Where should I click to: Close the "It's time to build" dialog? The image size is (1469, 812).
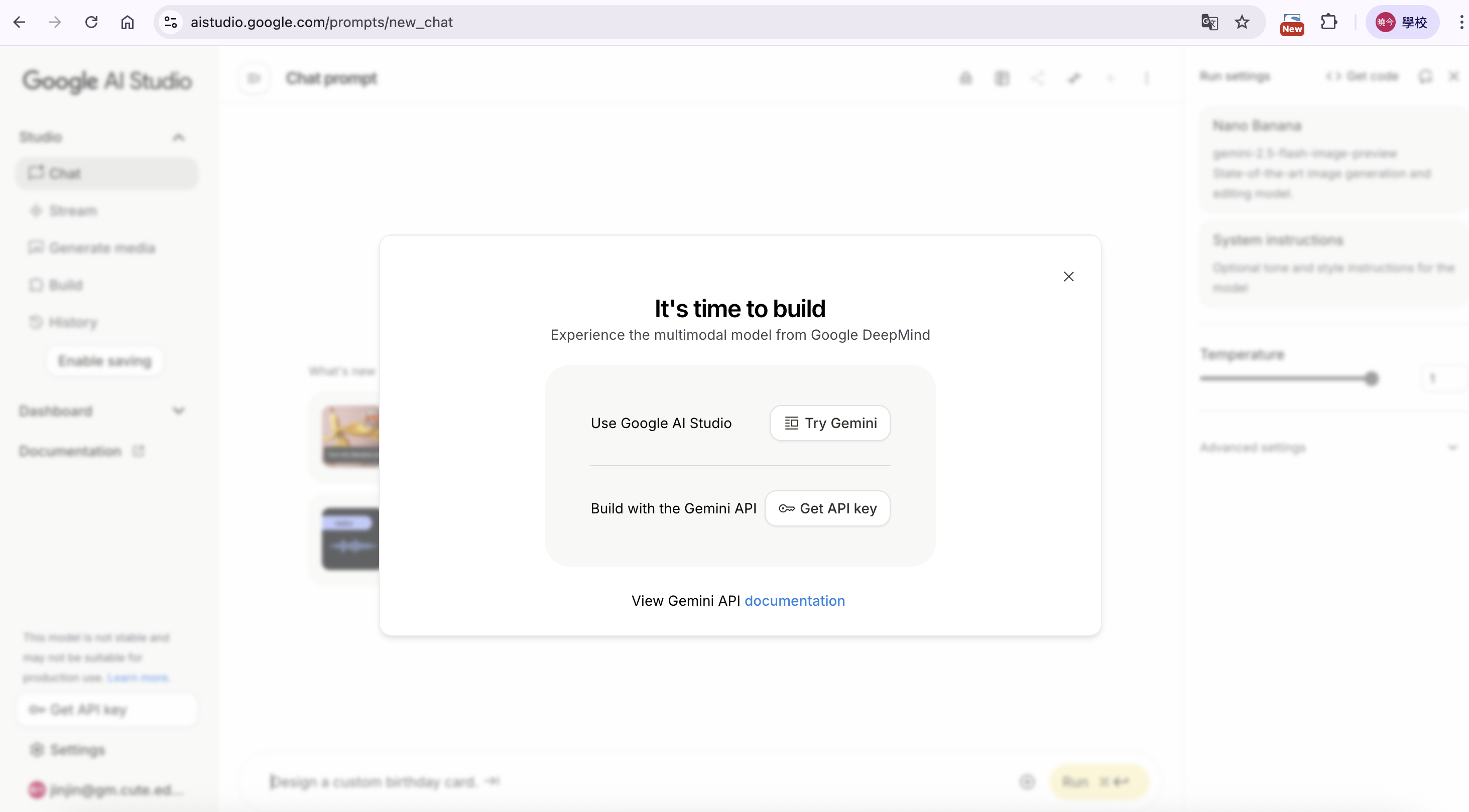point(1068,277)
